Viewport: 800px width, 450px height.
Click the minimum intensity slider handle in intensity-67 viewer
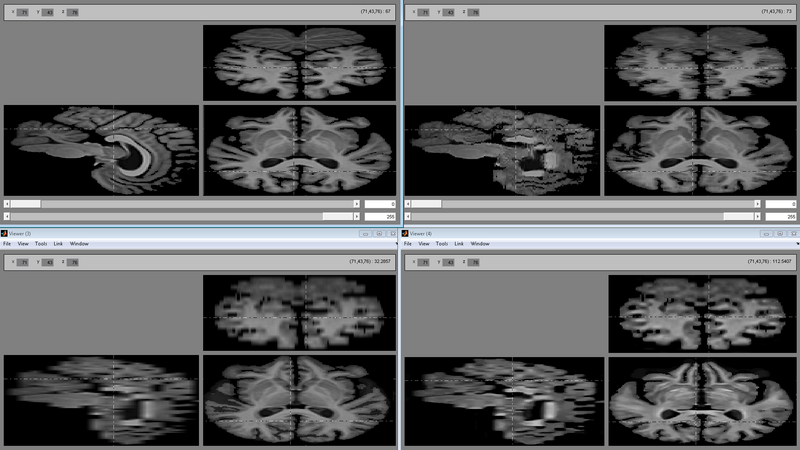(x=27, y=204)
